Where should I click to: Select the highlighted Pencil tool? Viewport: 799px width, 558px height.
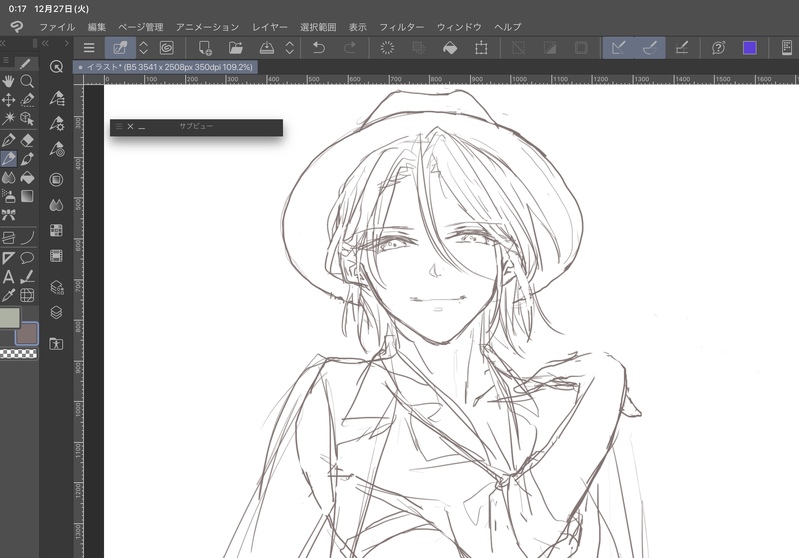pyautogui.click(x=9, y=159)
